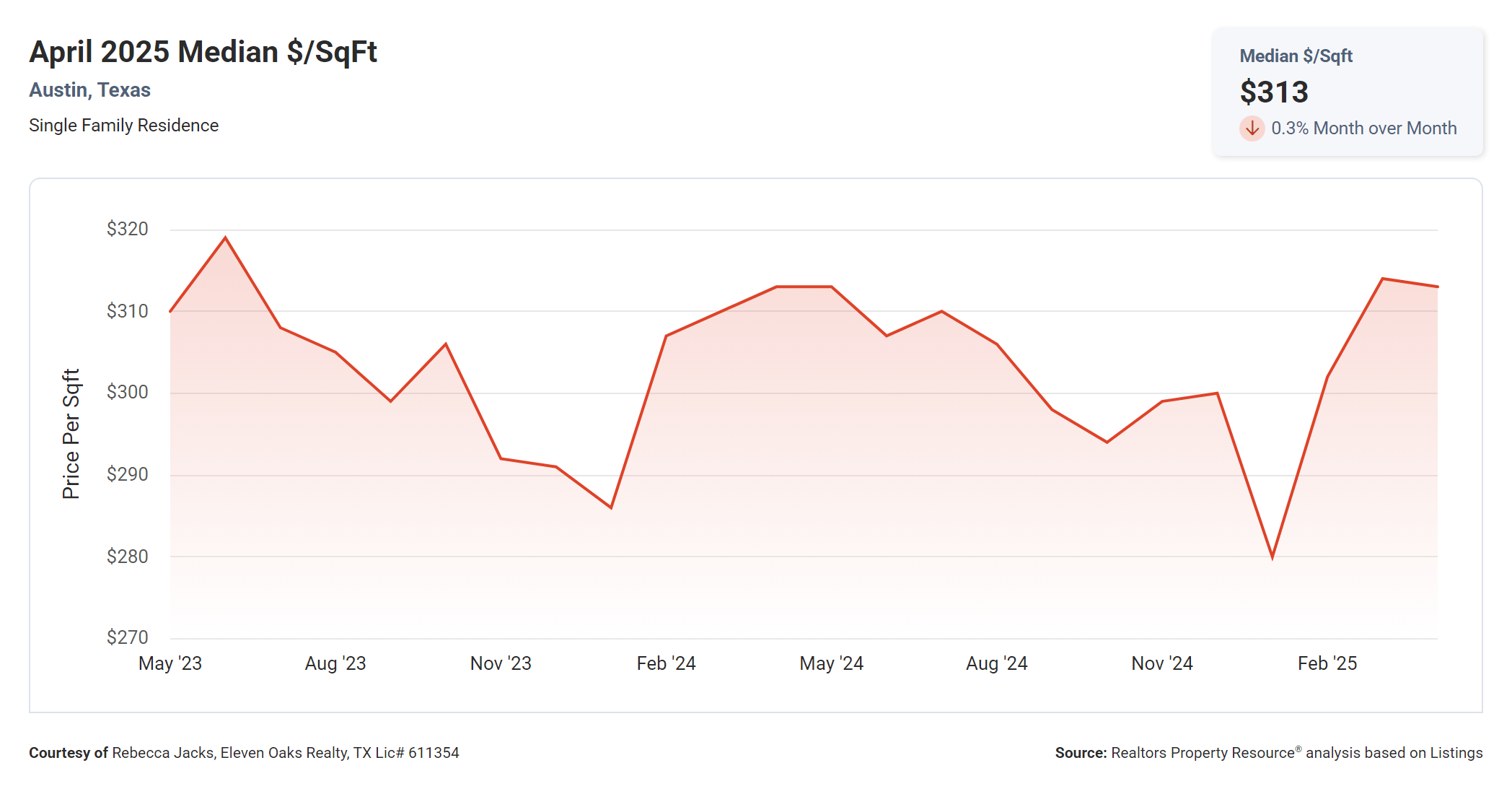Click the highest peak near $319

[x=225, y=237]
